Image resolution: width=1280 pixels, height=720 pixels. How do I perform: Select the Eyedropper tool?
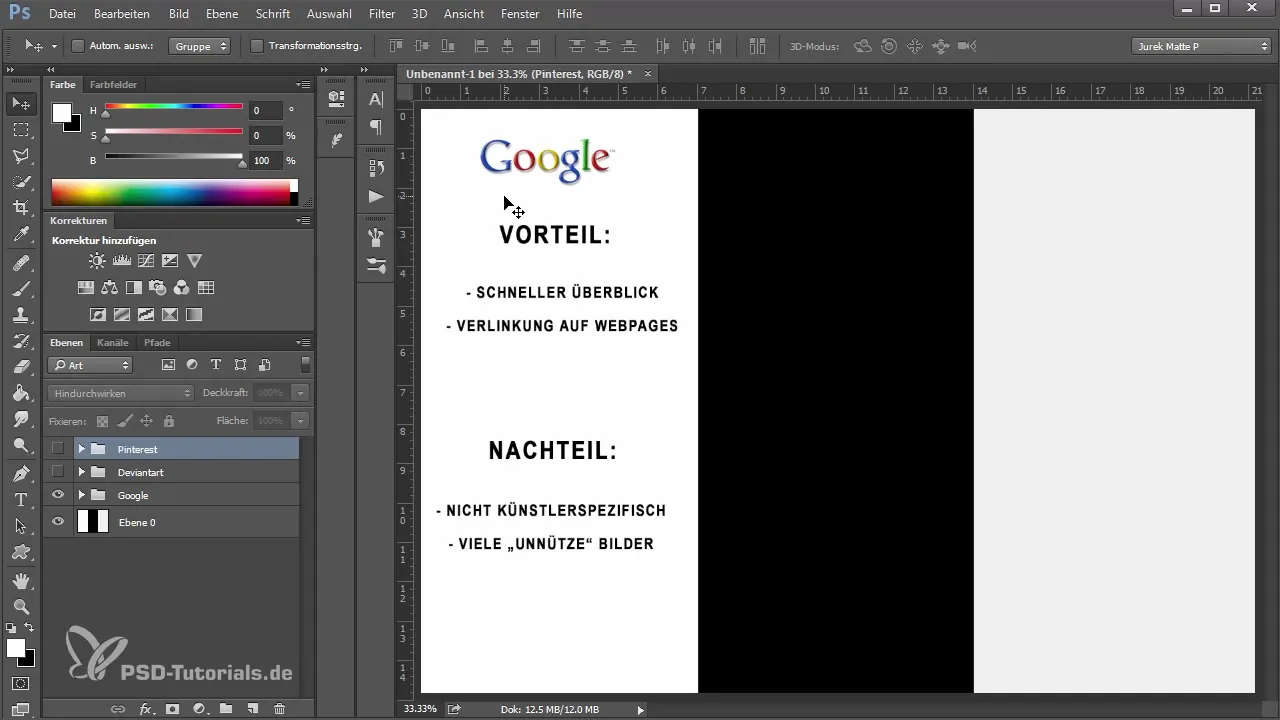point(21,234)
